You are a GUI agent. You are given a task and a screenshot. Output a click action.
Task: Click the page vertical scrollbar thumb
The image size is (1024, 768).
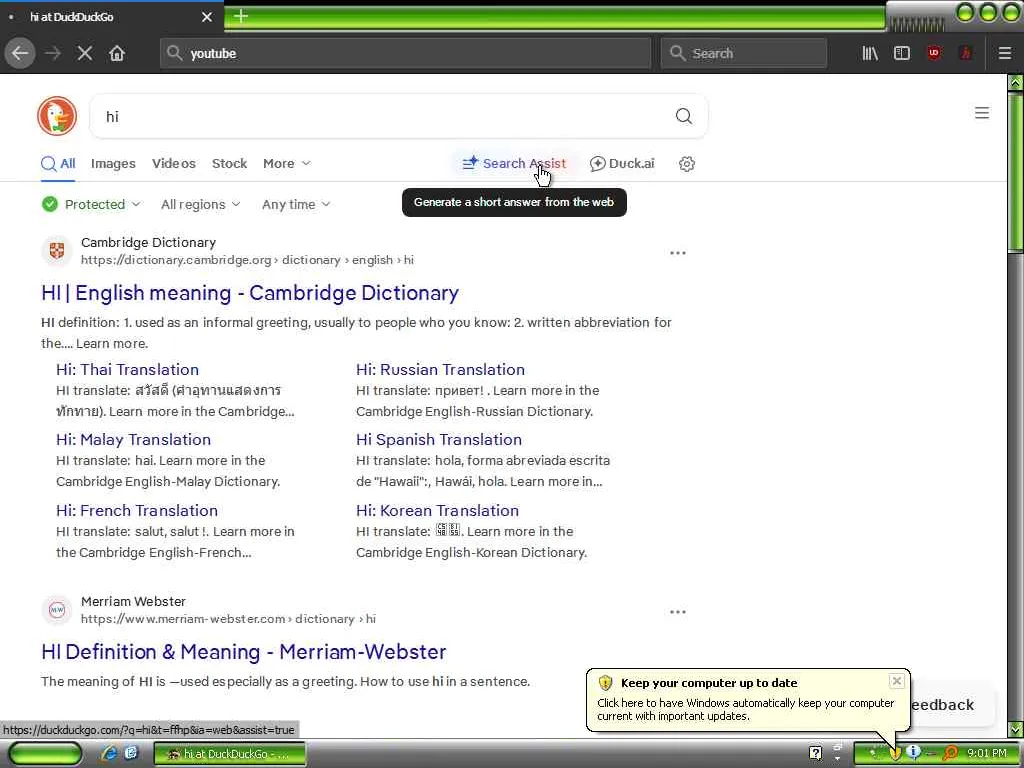tap(1016, 171)
